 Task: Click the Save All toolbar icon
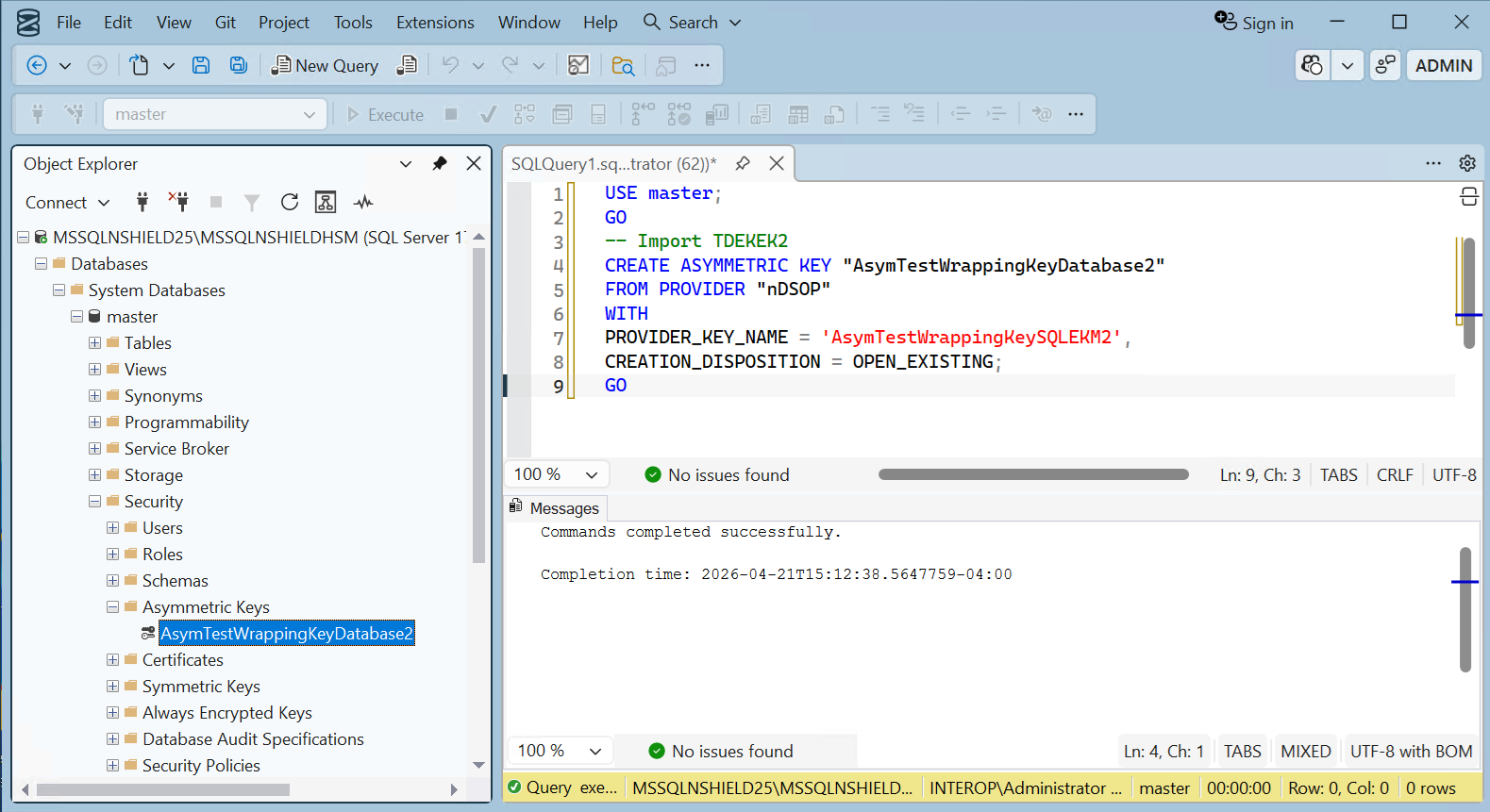click(x=239, y=65)
